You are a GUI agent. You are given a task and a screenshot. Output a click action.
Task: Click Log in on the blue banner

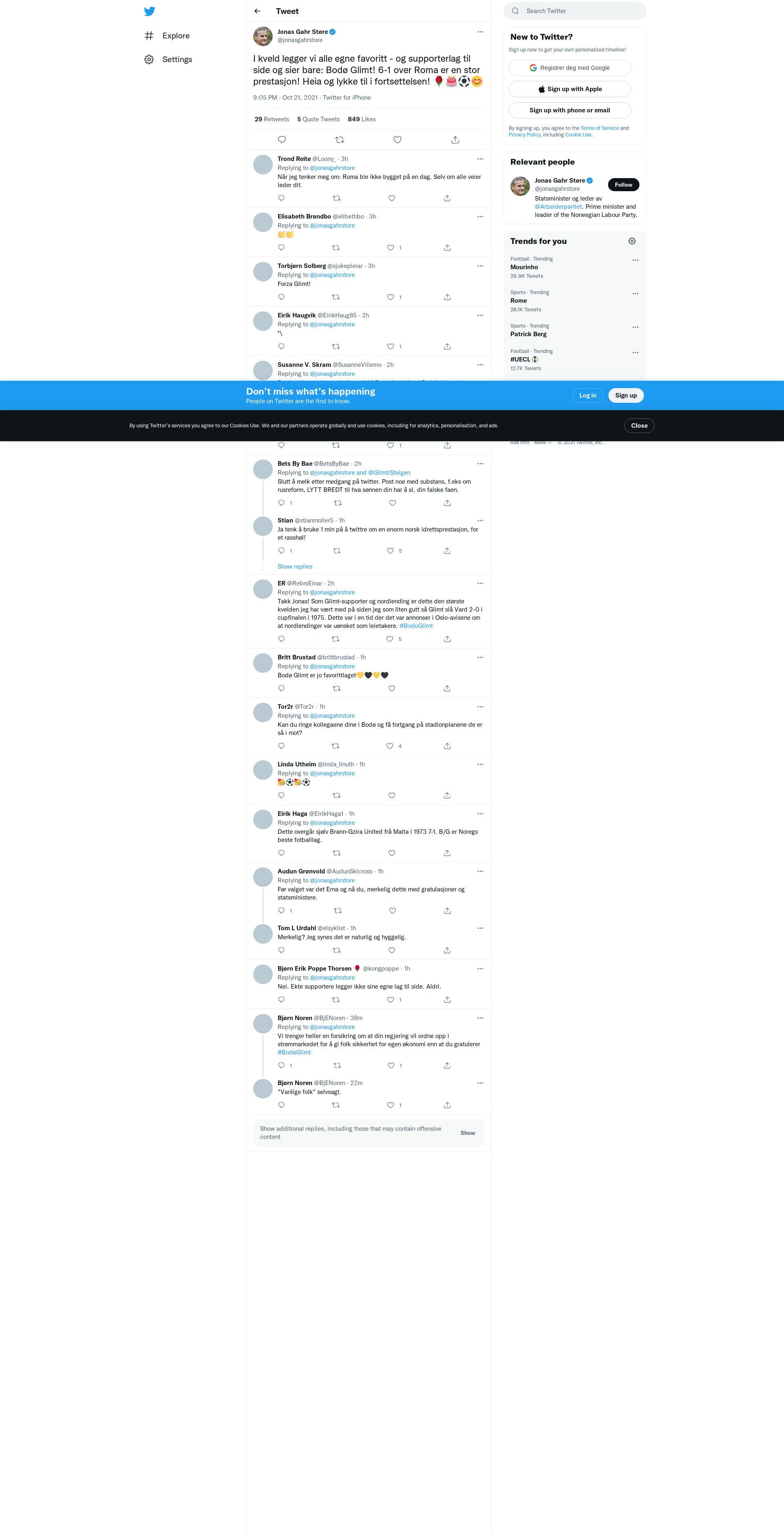(588, 395)
